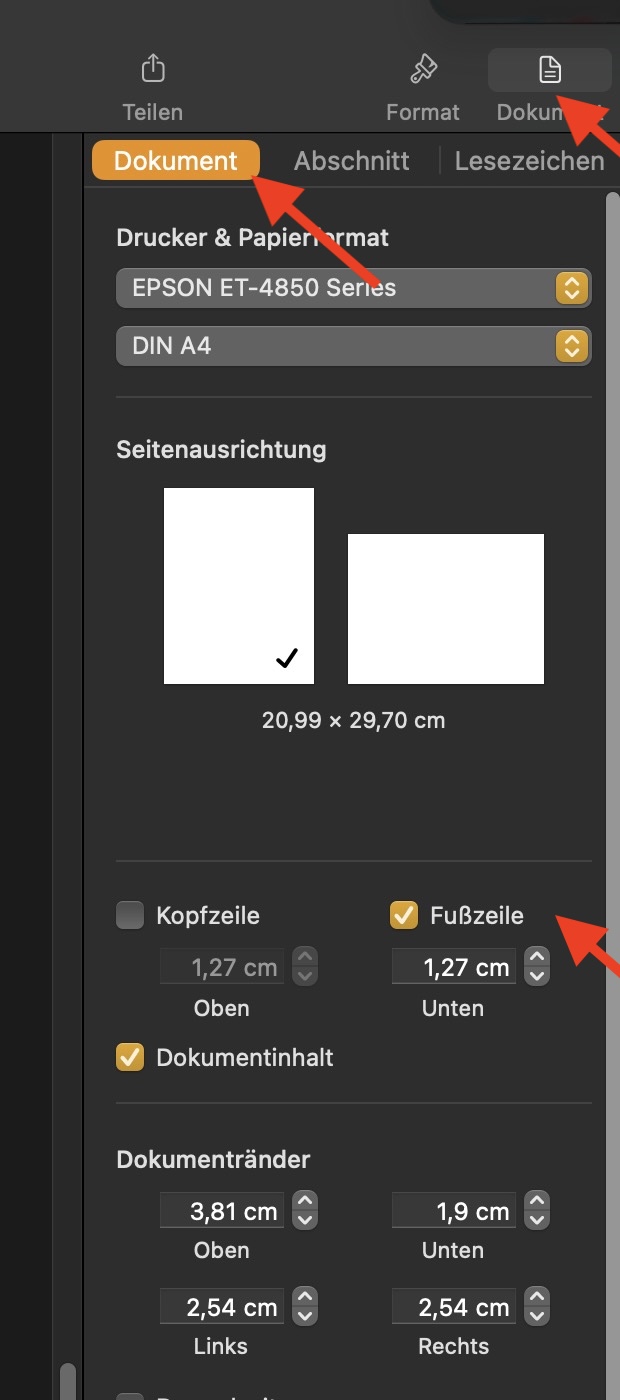The width and height of the screenshot is (620, 1400).
Task: Open the Format paintbrush panel
Action: pos(423,70)
